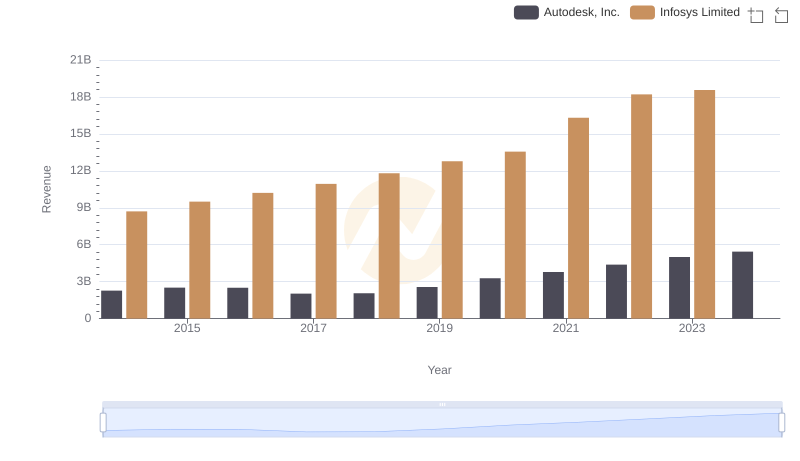Click the 2017 x-axis label
800x461 pixels.
(x=313, y=328)
